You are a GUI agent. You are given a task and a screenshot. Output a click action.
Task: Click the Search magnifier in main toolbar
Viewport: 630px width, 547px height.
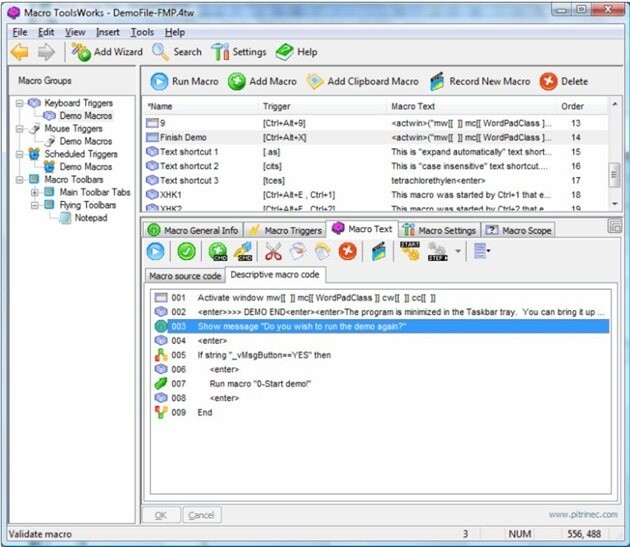[x=160, y=52]
